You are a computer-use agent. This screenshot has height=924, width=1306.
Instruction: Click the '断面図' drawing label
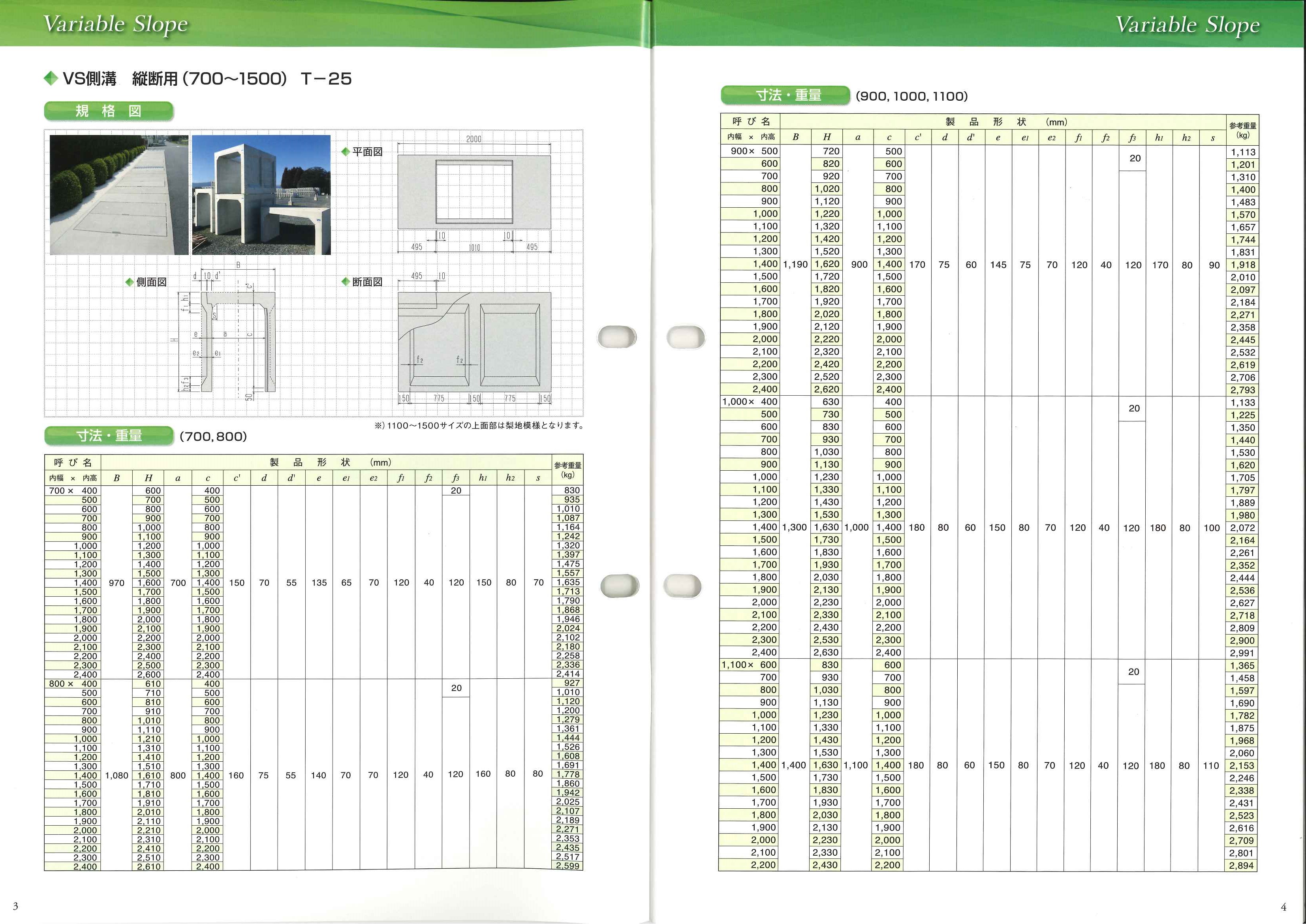tap(367, 282)
